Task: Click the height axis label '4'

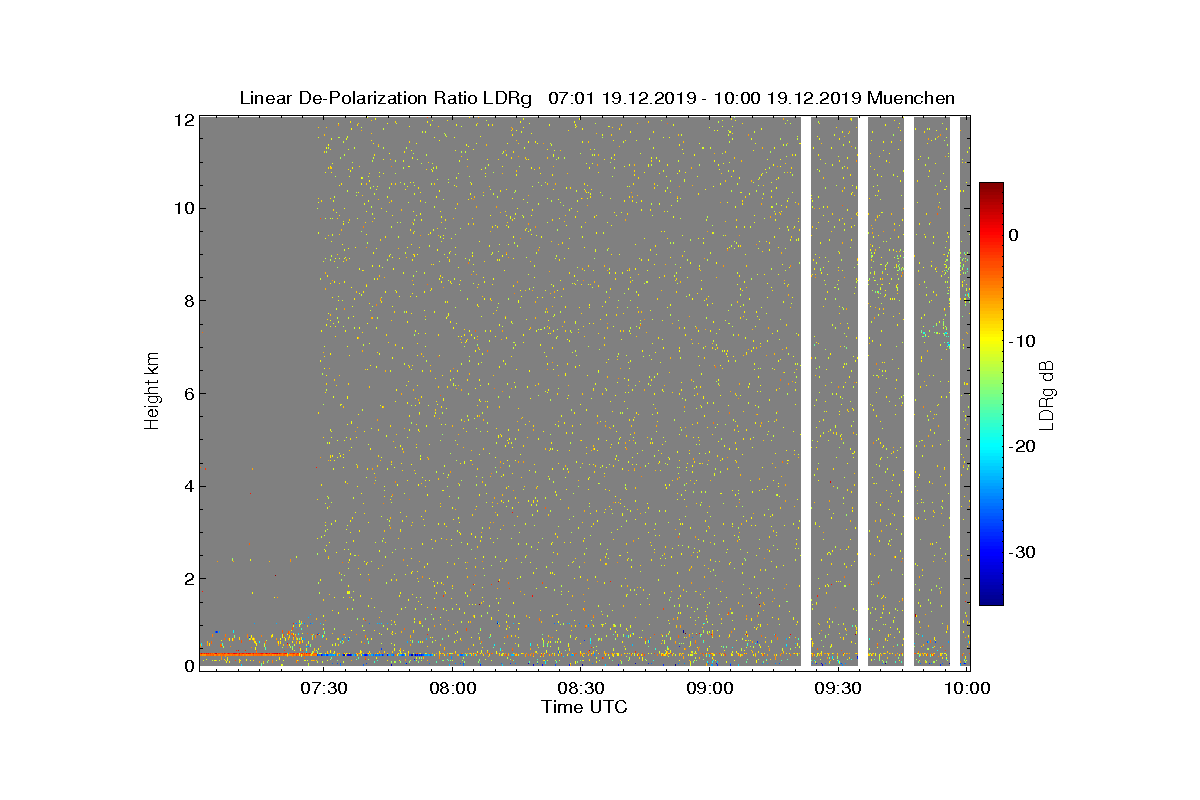Action: click(x=188, y=486)
